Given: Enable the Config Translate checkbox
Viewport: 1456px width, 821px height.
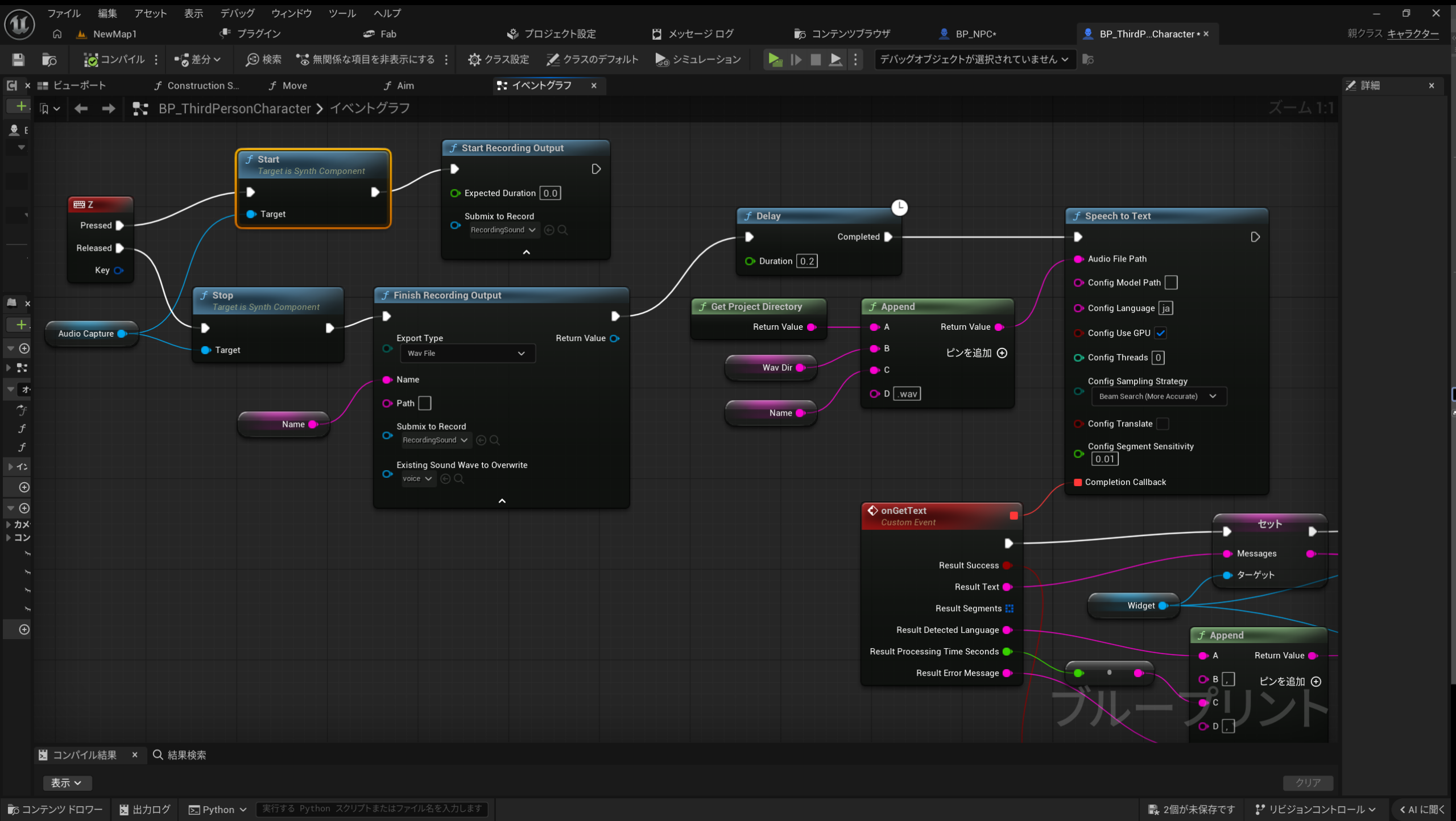Looking at the screenshot, I should click(x=1163, y=424).
